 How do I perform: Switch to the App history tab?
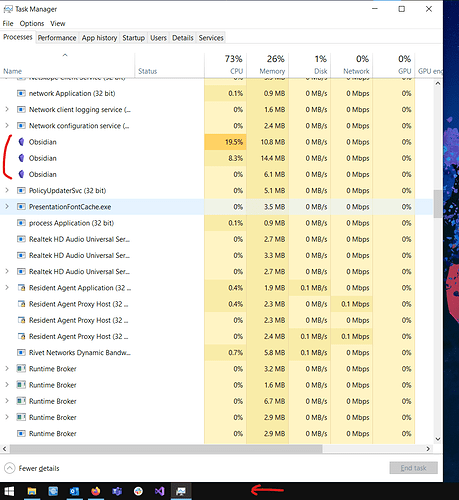click(x=99, y=38)
